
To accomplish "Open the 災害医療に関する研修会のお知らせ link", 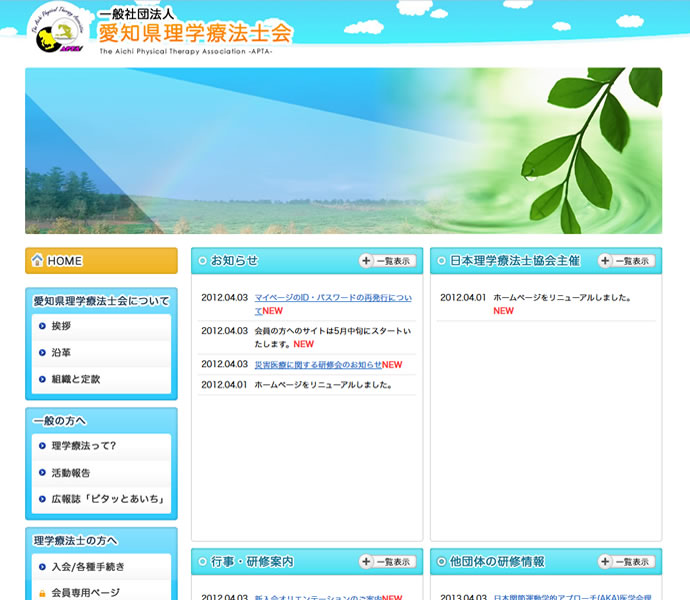I will coord(318,364).
